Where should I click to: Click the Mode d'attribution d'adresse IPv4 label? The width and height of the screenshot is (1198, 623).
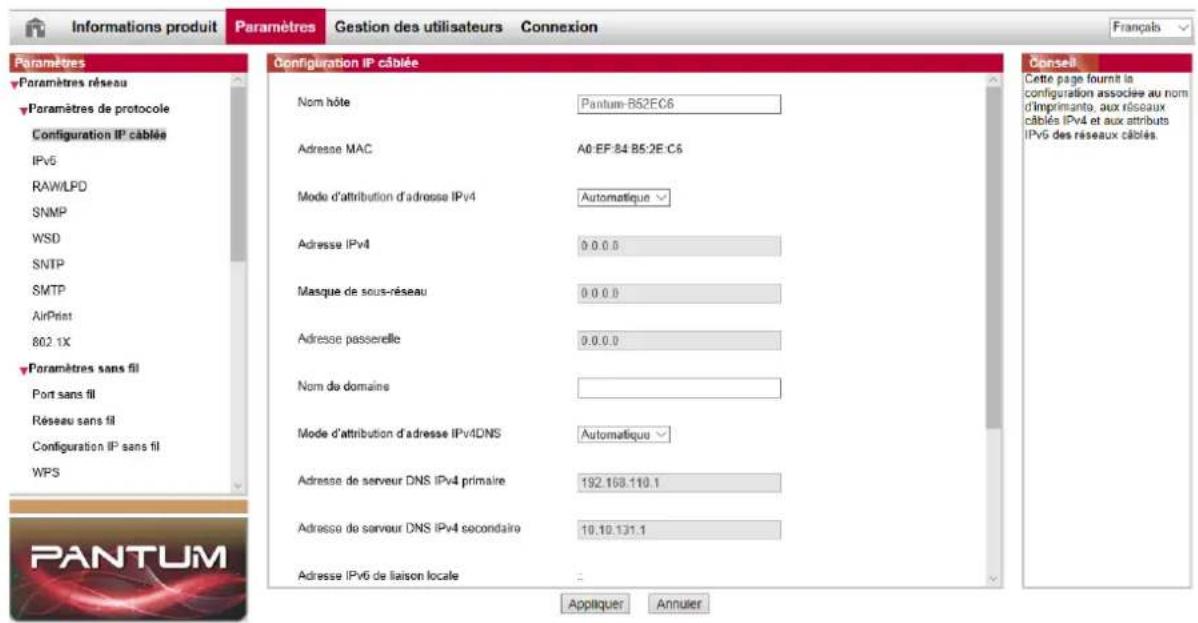point(387,197)
